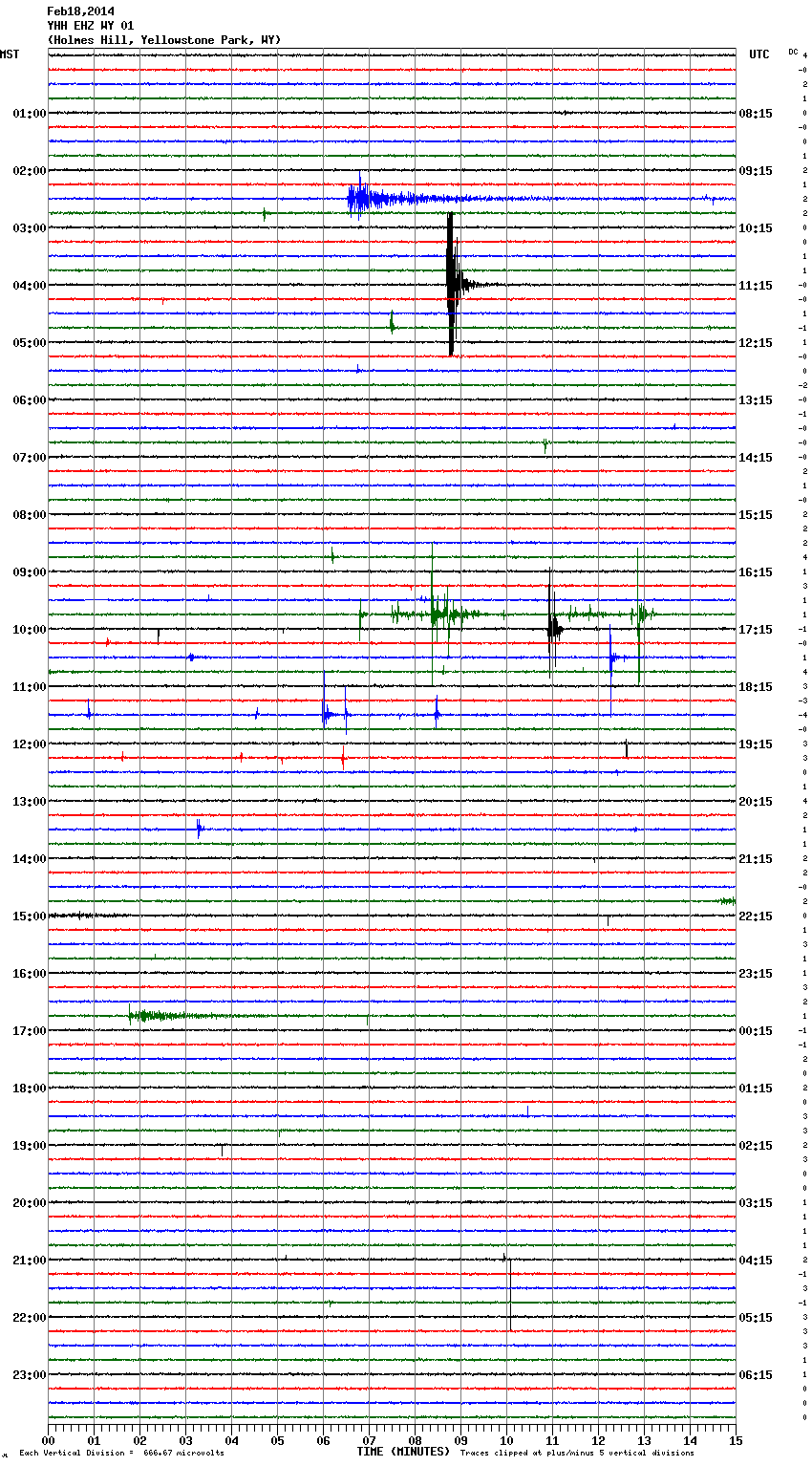Click the DC column header
The image size is (812, 1466).
click(793, 51)
